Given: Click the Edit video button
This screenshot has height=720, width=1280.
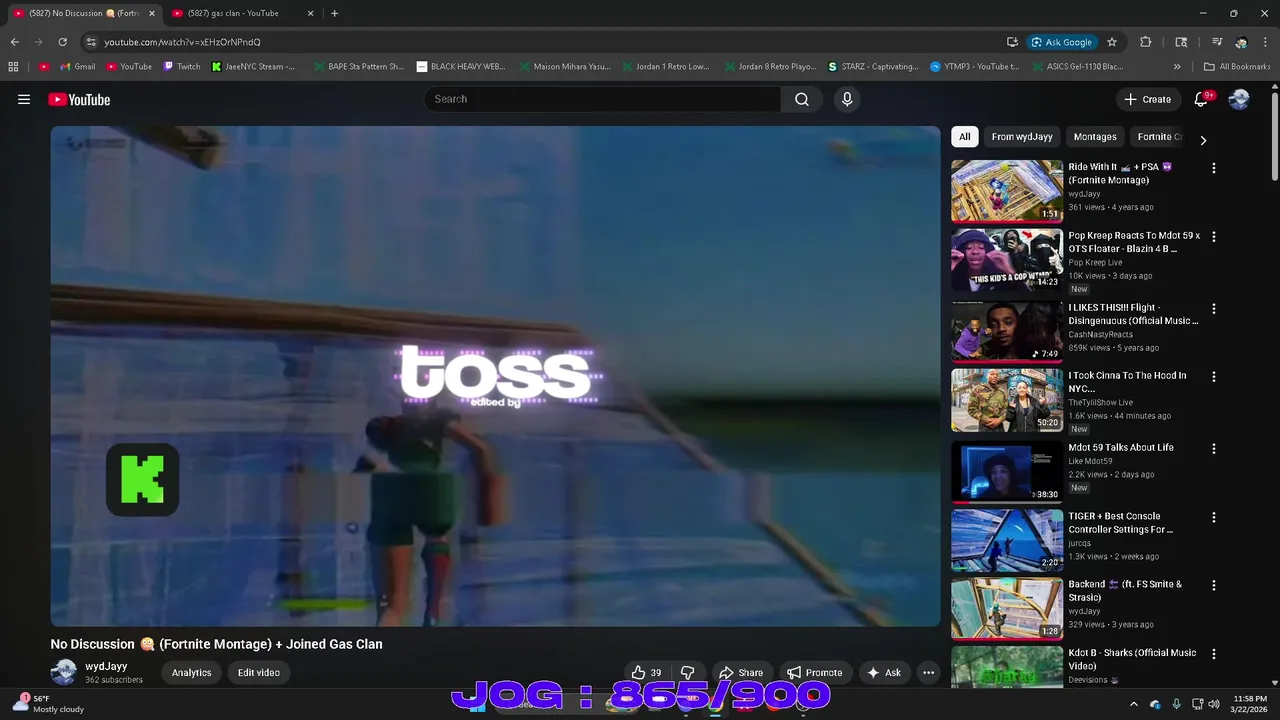Looking at the screenshot, I should pos(258,673).
